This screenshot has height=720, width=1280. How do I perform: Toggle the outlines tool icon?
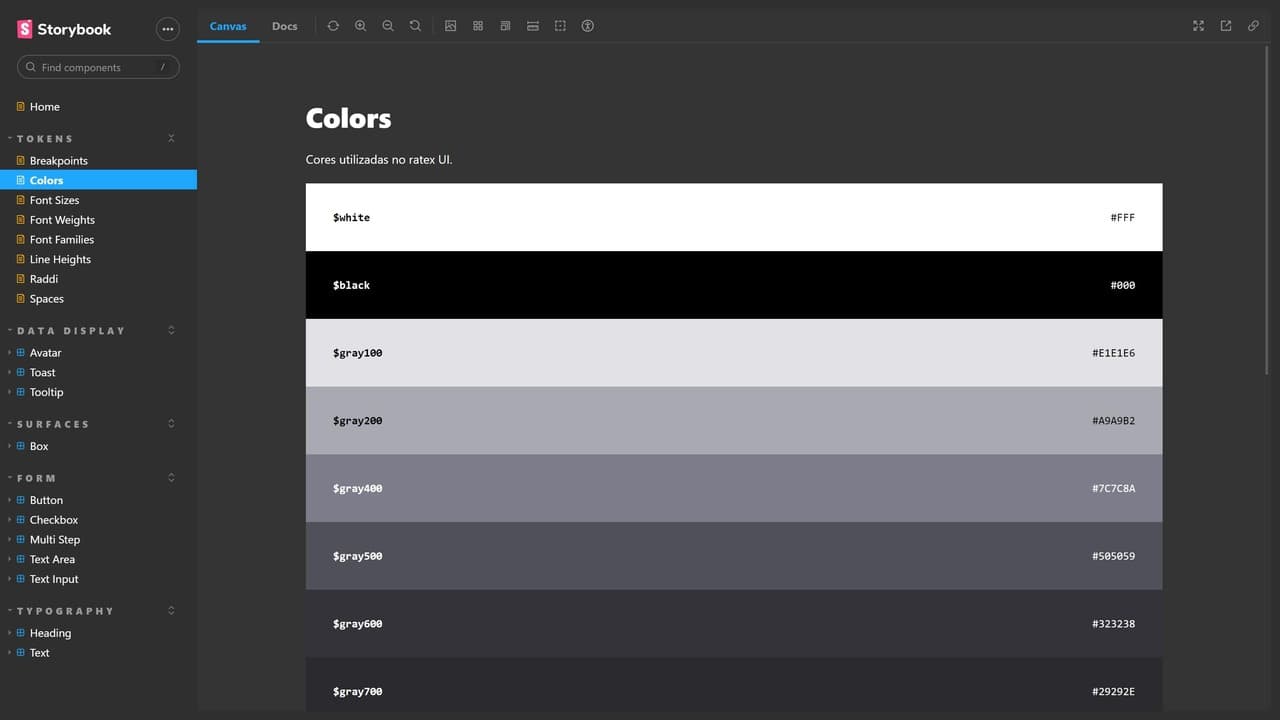pyautogui.click(x=560, y=26)
